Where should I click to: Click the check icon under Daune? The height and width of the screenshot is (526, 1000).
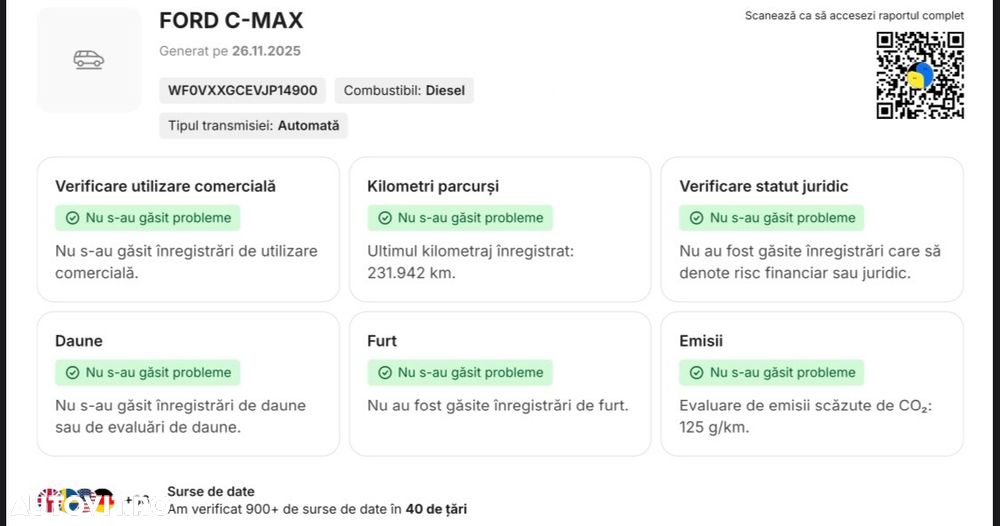72,373
